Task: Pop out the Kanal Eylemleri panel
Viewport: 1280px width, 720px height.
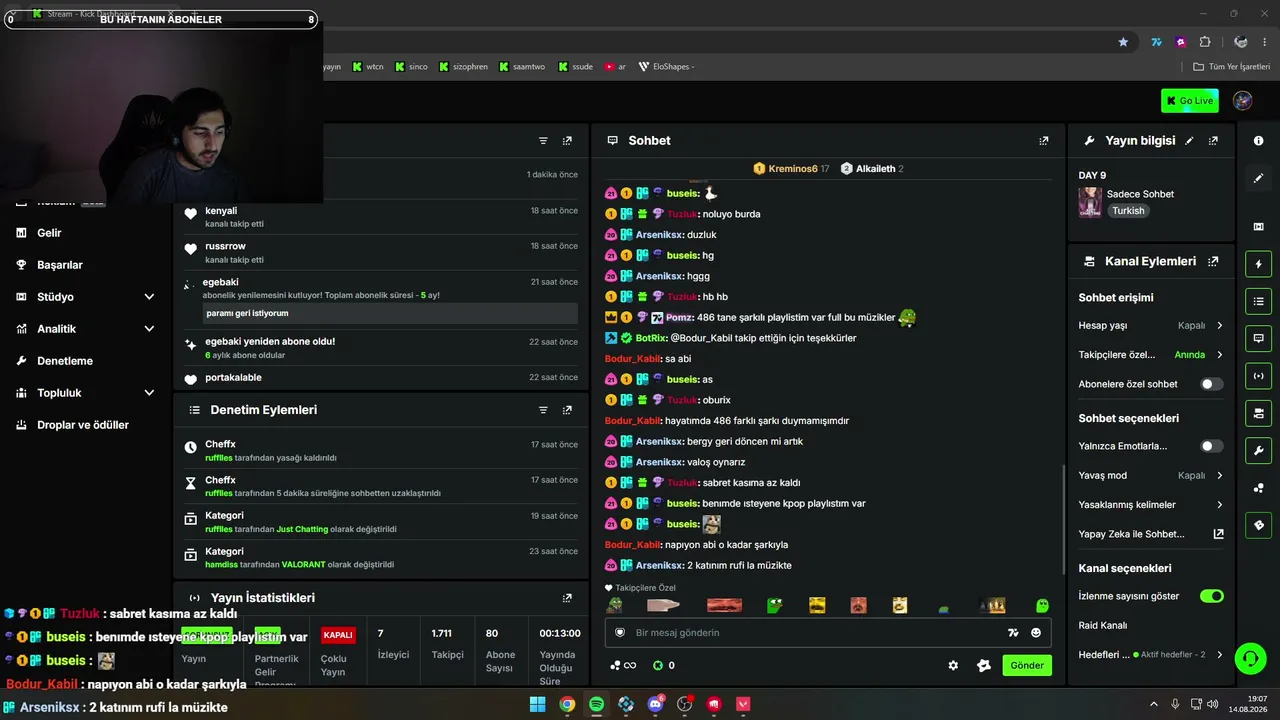Action: click(x=1213, y=261)
